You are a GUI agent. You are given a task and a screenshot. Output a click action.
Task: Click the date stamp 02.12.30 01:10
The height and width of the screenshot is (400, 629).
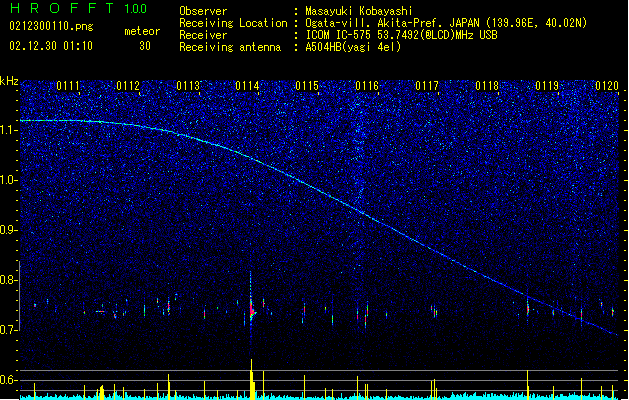pyautogui.click(x=51, y=46)
